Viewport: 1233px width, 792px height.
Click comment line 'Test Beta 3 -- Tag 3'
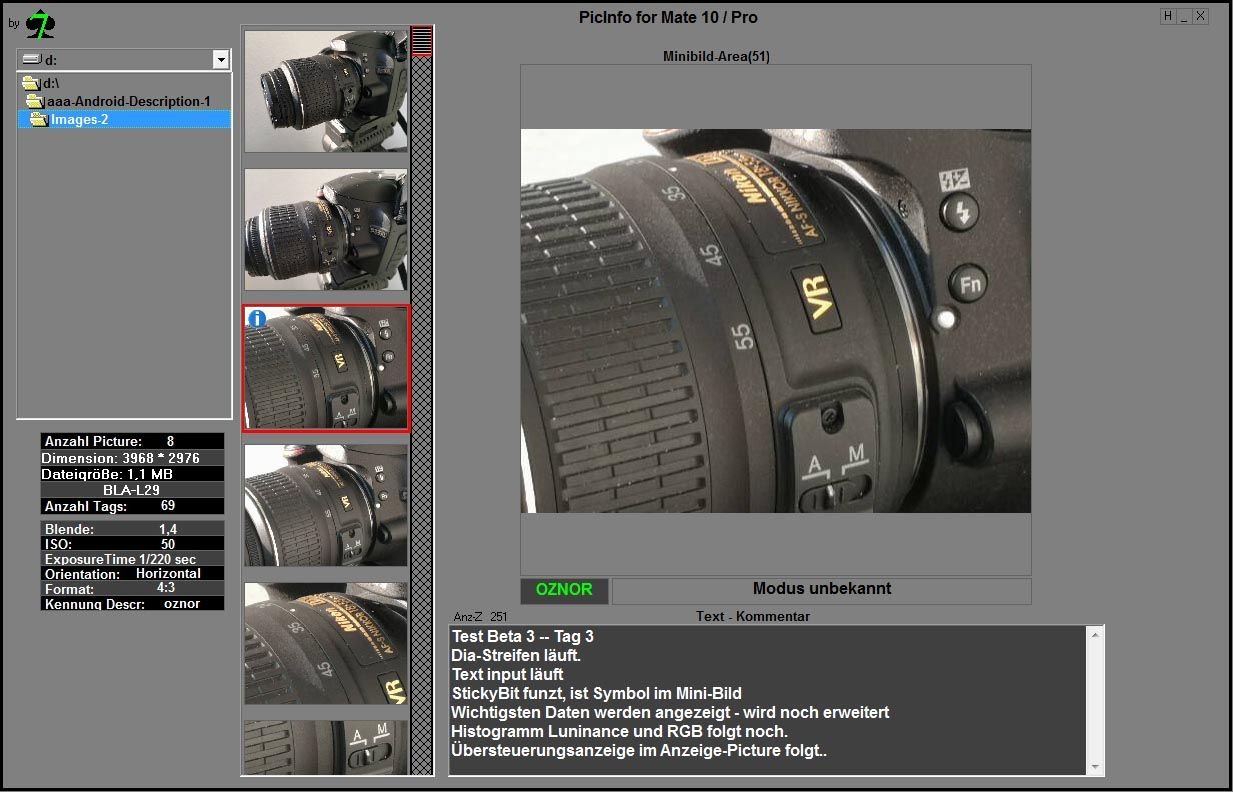[x=523, y=636]
